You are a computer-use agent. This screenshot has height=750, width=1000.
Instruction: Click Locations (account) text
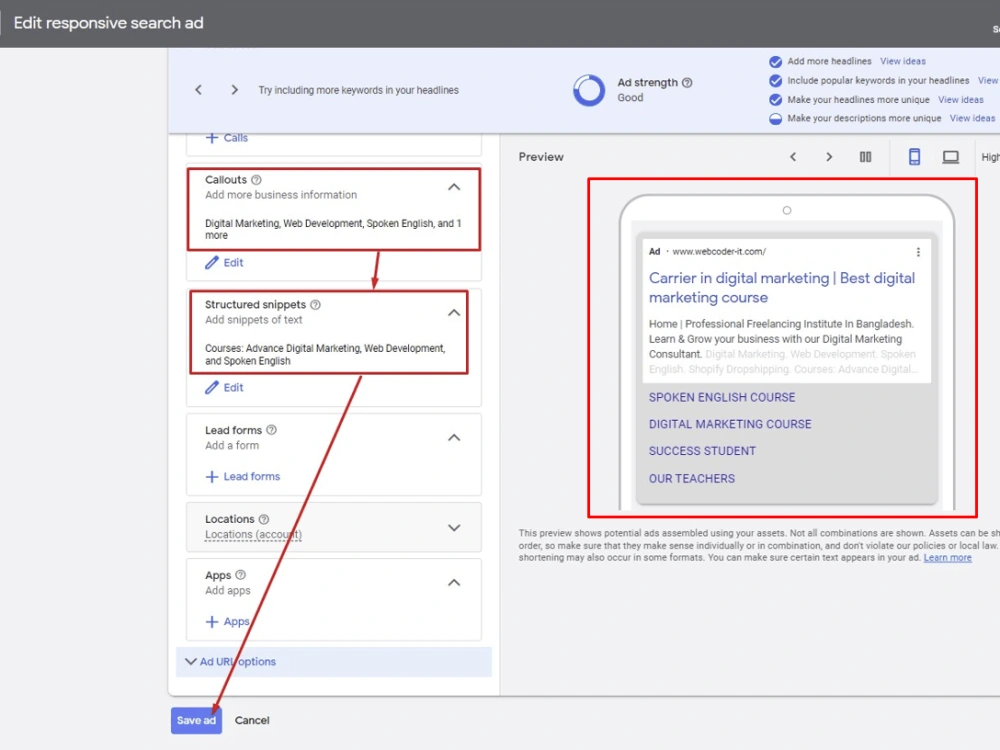(x=253, y=534)
